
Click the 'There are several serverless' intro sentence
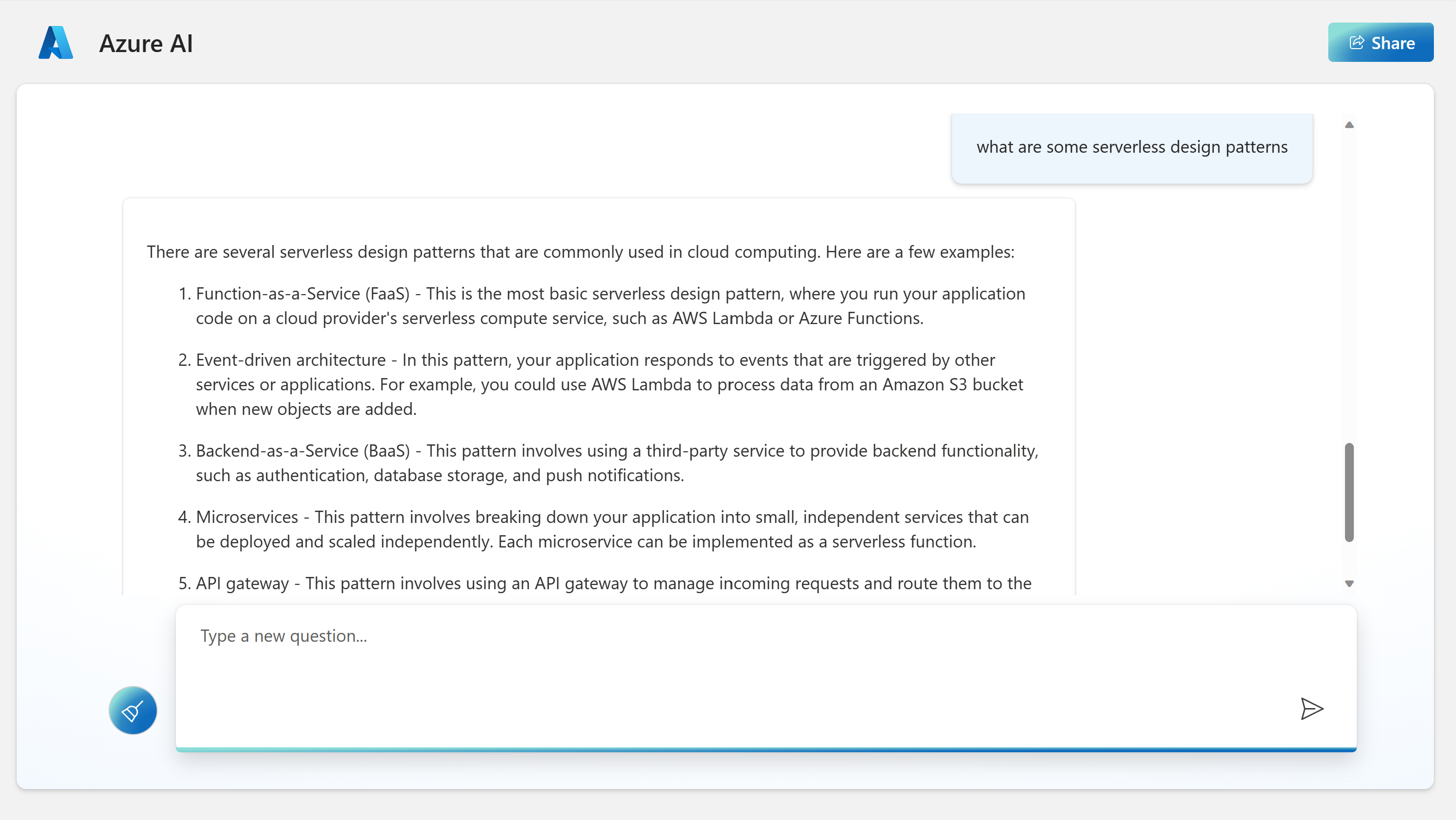click(x=581, y=251)
